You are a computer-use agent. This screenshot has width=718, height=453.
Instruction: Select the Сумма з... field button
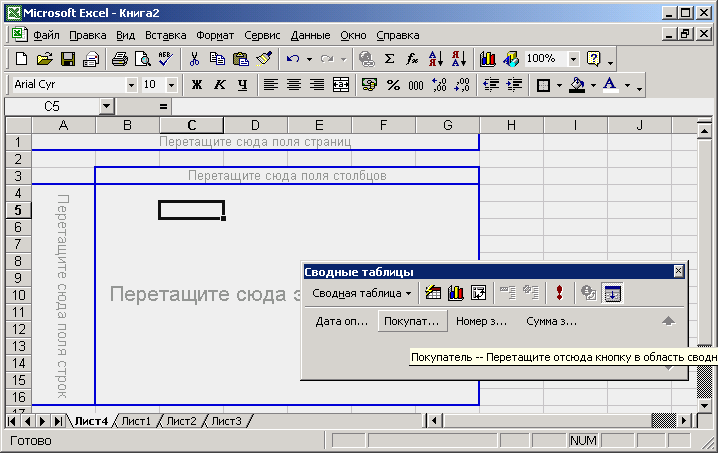pos(551,321)
